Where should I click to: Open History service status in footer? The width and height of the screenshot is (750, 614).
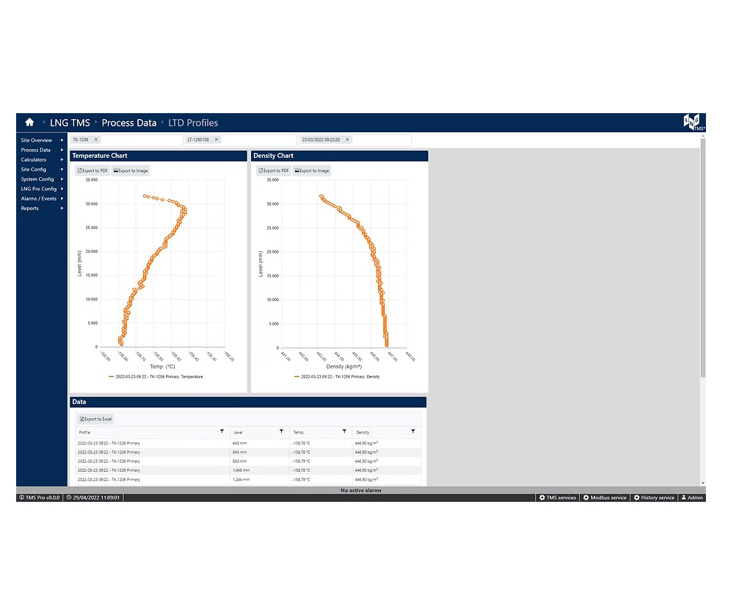654,497
